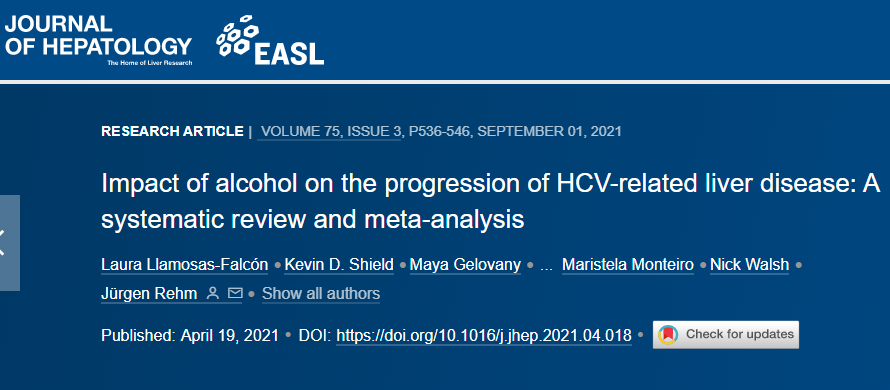The image size is (890, 390).
Task: Click the article title heading
Action: point(490,203)
